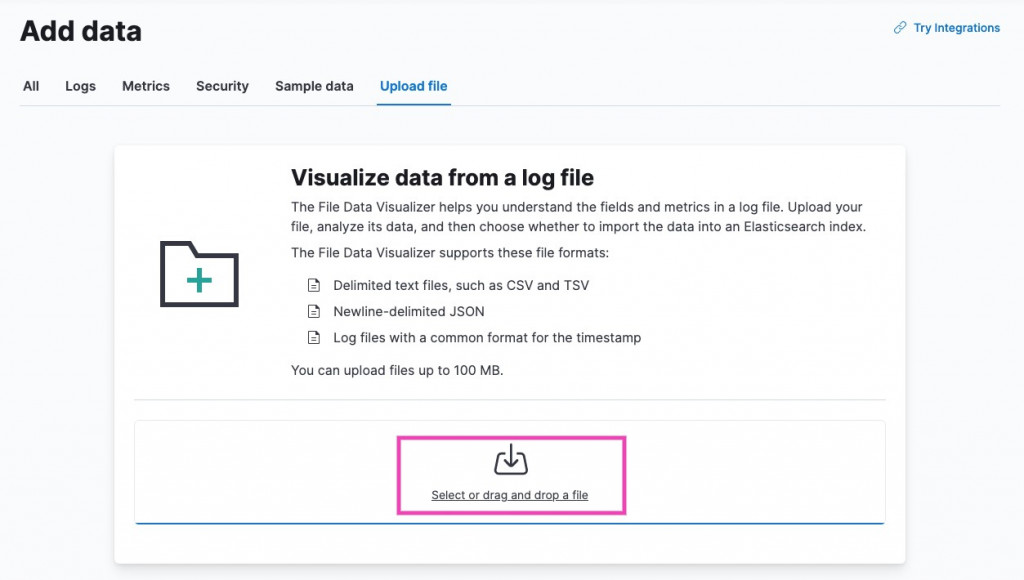
Task: Click the 100 MB upload limit text
Action: [x=397, y=370]
